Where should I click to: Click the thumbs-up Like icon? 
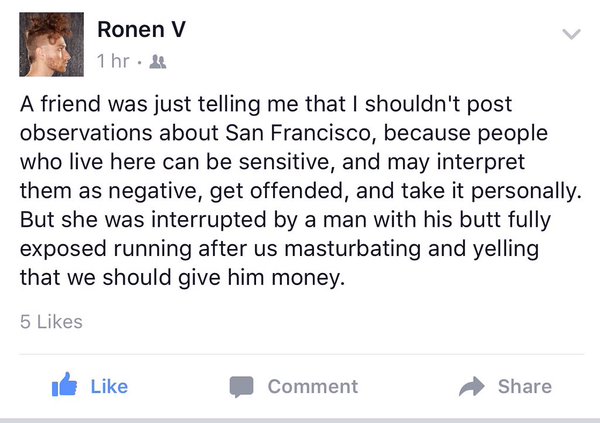(x=65, y=386)
